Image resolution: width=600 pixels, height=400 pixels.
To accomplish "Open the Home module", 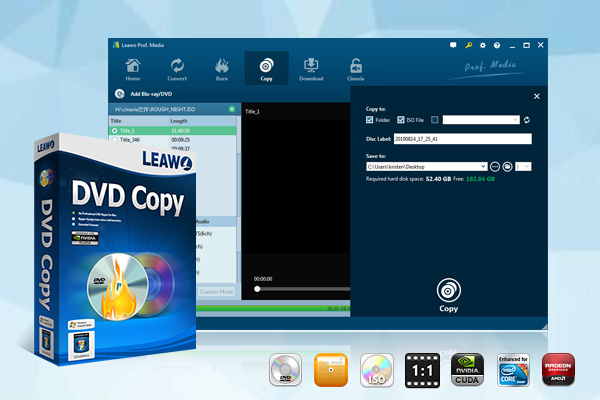I will click(133, 69).
